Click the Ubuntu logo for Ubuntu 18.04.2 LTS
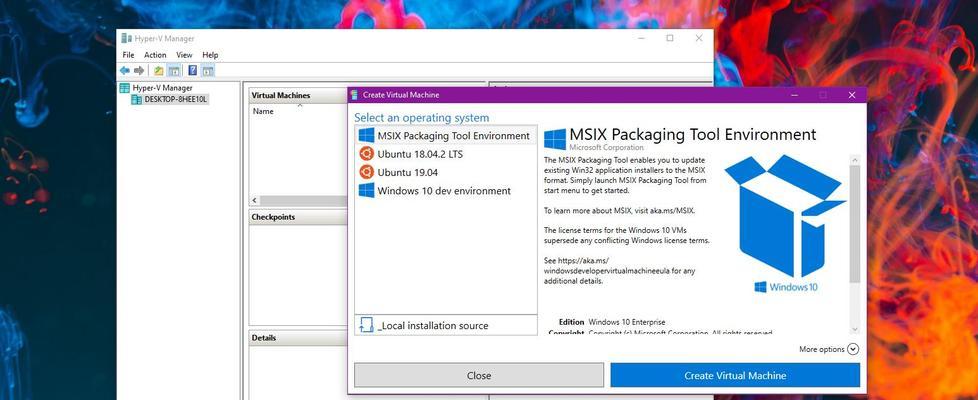The width and height of the screenshot is (978, 400). tap(367, 154)
